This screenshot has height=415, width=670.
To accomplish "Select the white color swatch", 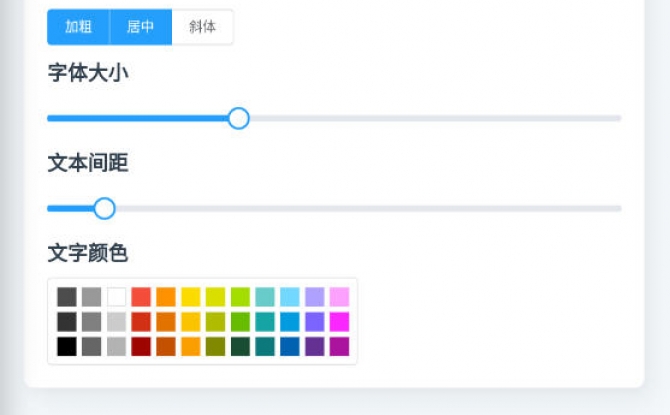I will click(117, 297).
